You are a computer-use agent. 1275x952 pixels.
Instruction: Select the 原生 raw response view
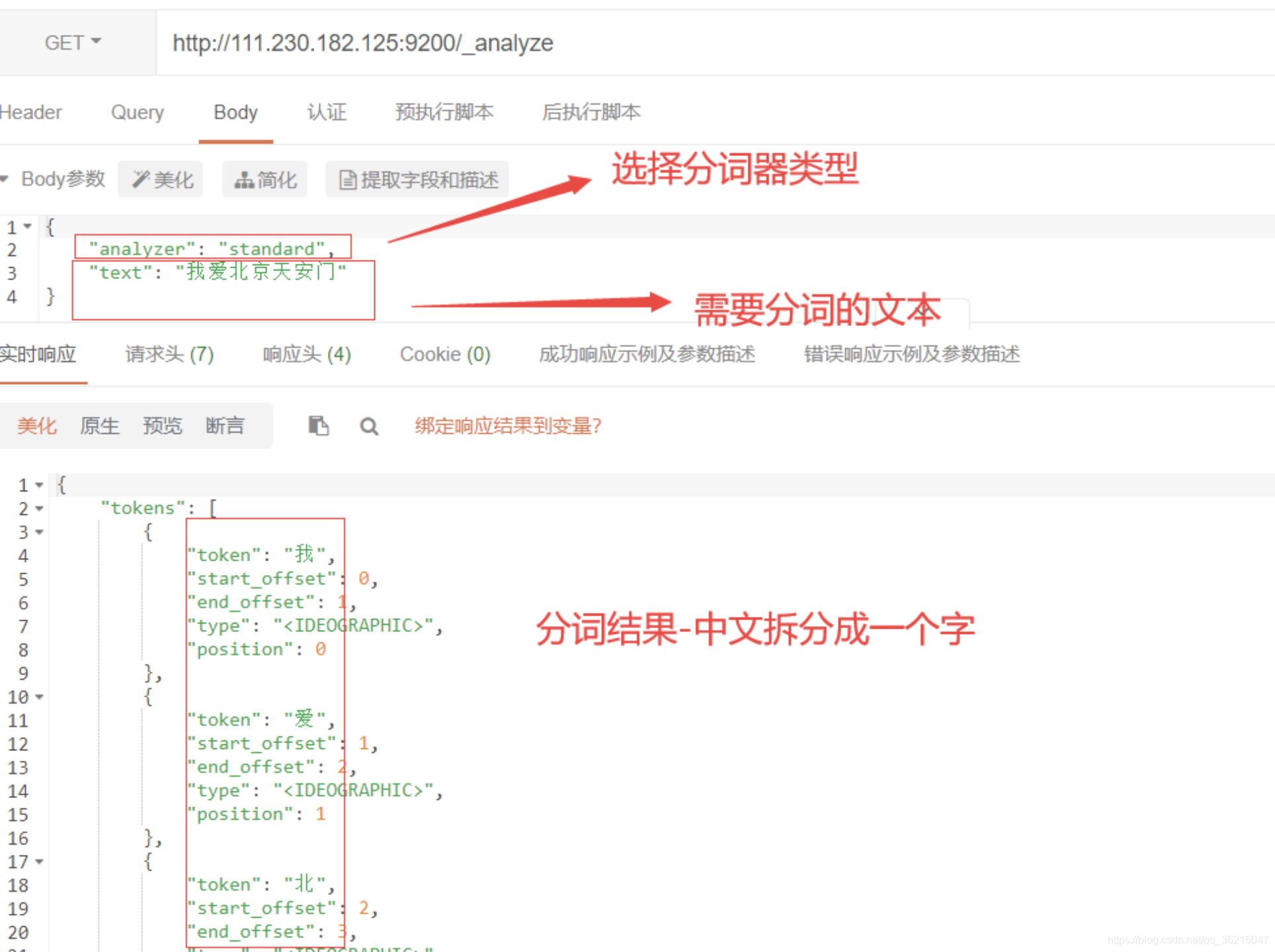click(x=99, y=426)
